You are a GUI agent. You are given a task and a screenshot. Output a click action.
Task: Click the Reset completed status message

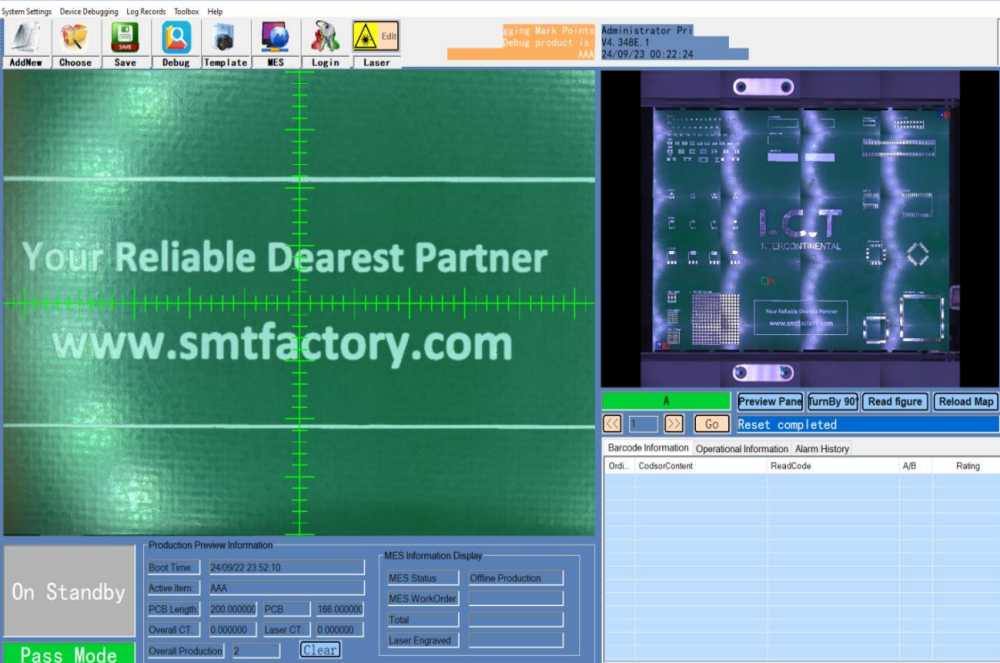point(867,425)
